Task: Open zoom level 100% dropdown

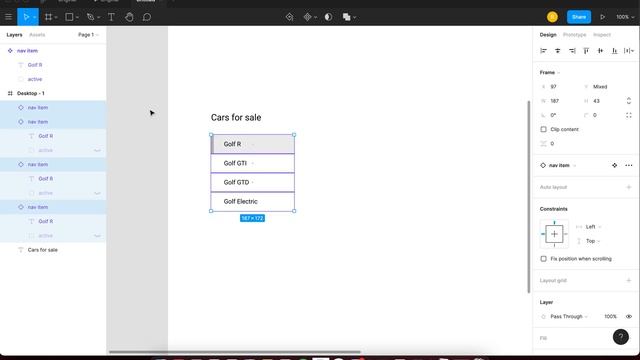Action: point(625,17)
